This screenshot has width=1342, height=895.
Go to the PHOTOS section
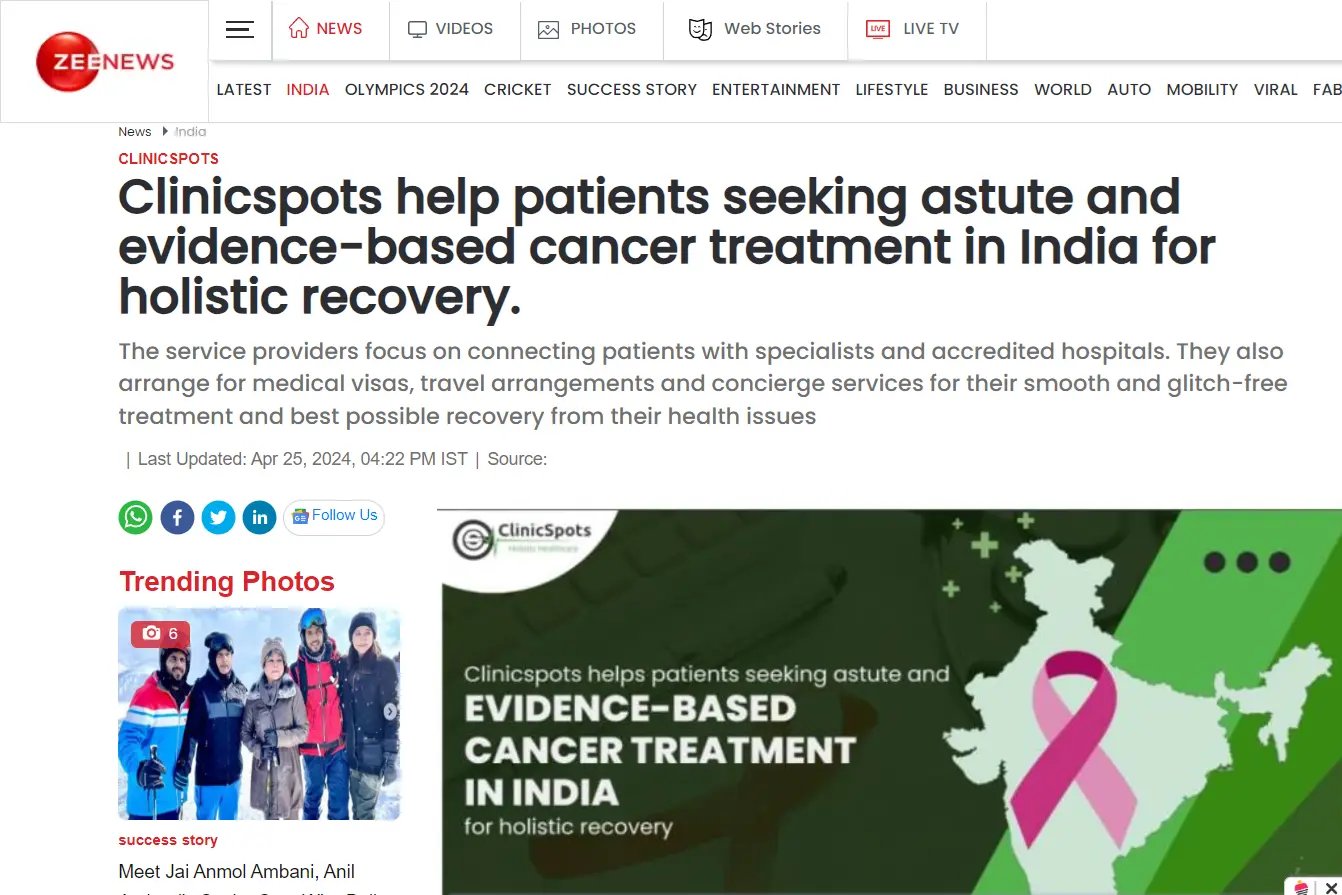(587, 29)
